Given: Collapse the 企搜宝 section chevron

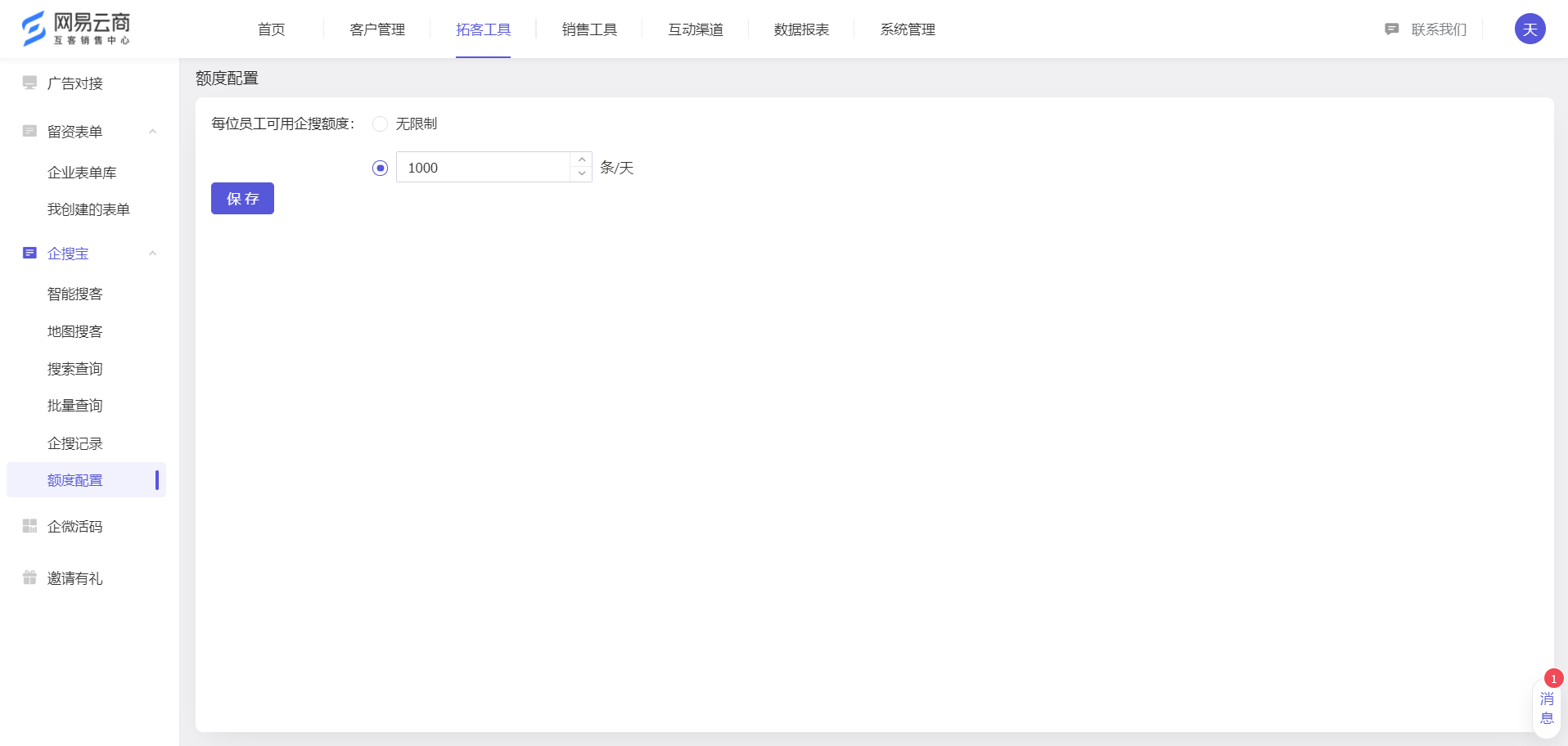Looking at the screenshot, I should pos(152,254).
